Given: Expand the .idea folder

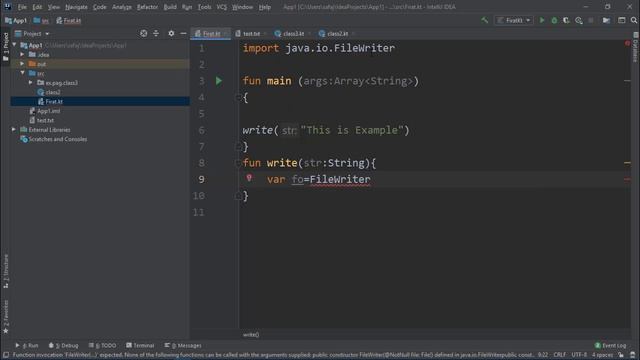Looking at the screenshot, I should pos(22,54).
